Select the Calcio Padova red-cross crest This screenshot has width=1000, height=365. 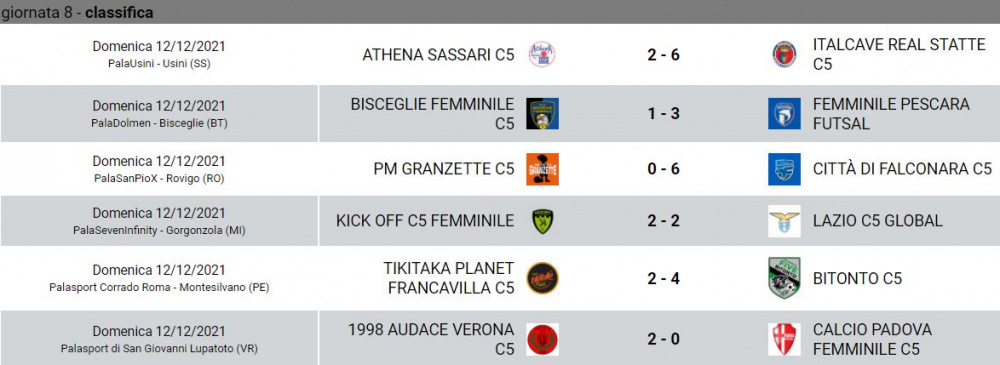pos(784,339)
